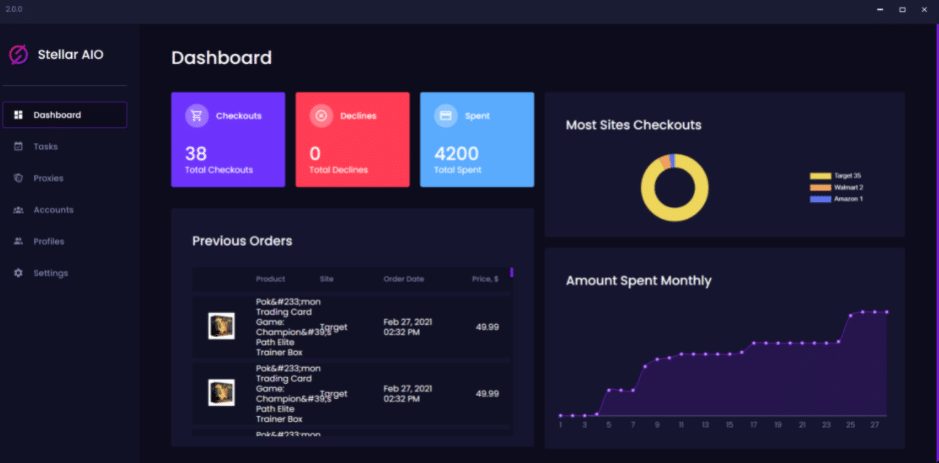Screen dimensions: 939x463
Task: Click the Most Sites Checkouts heading
Action: 634,125
